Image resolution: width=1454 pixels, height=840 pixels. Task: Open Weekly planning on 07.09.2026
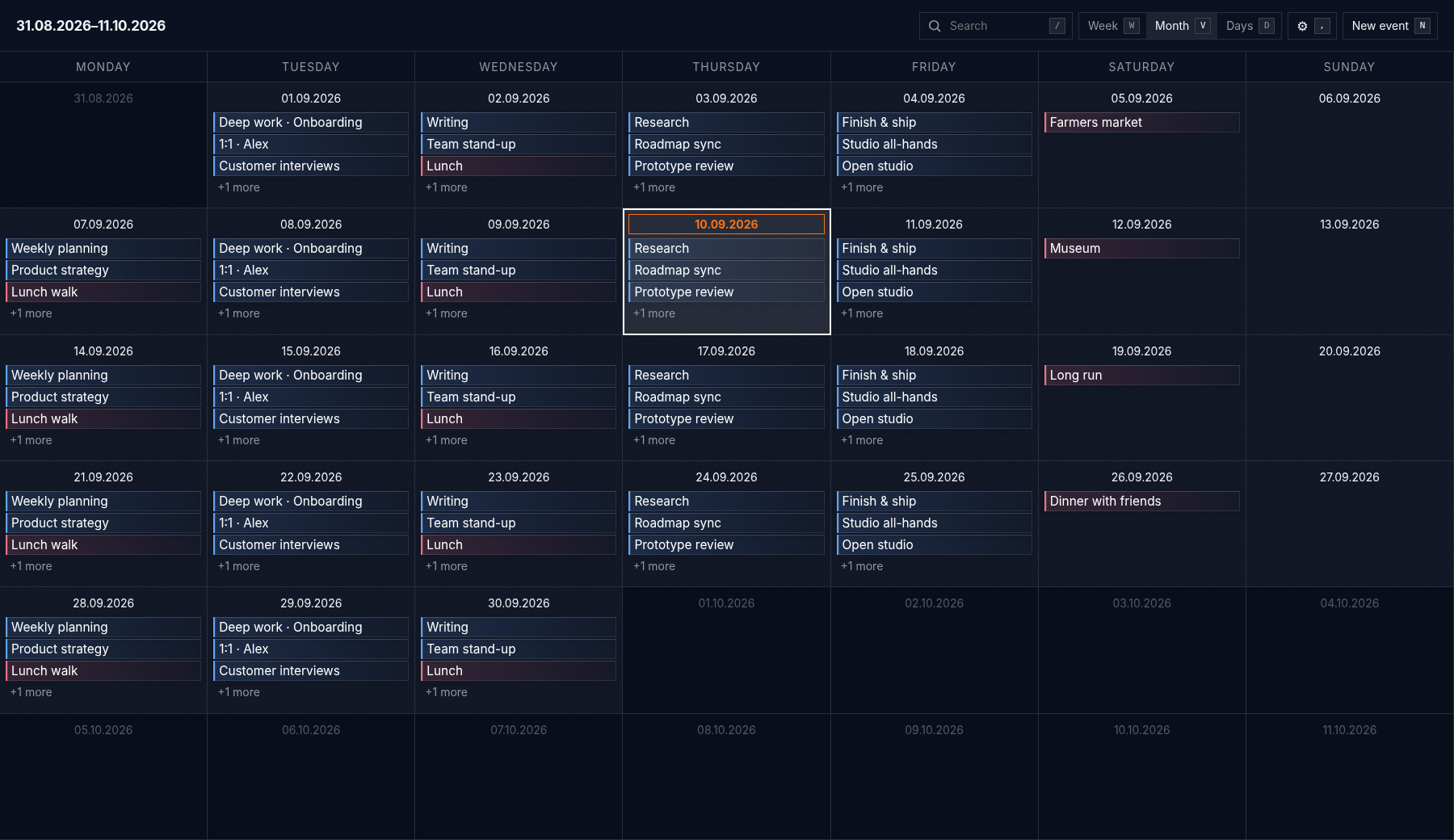tap(103, 248)
